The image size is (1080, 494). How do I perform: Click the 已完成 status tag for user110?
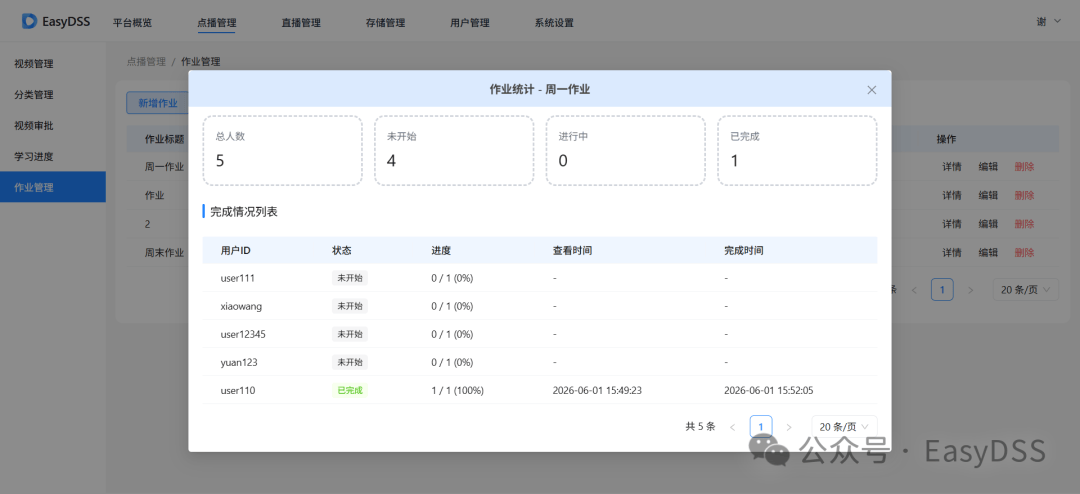pos(350,390)
